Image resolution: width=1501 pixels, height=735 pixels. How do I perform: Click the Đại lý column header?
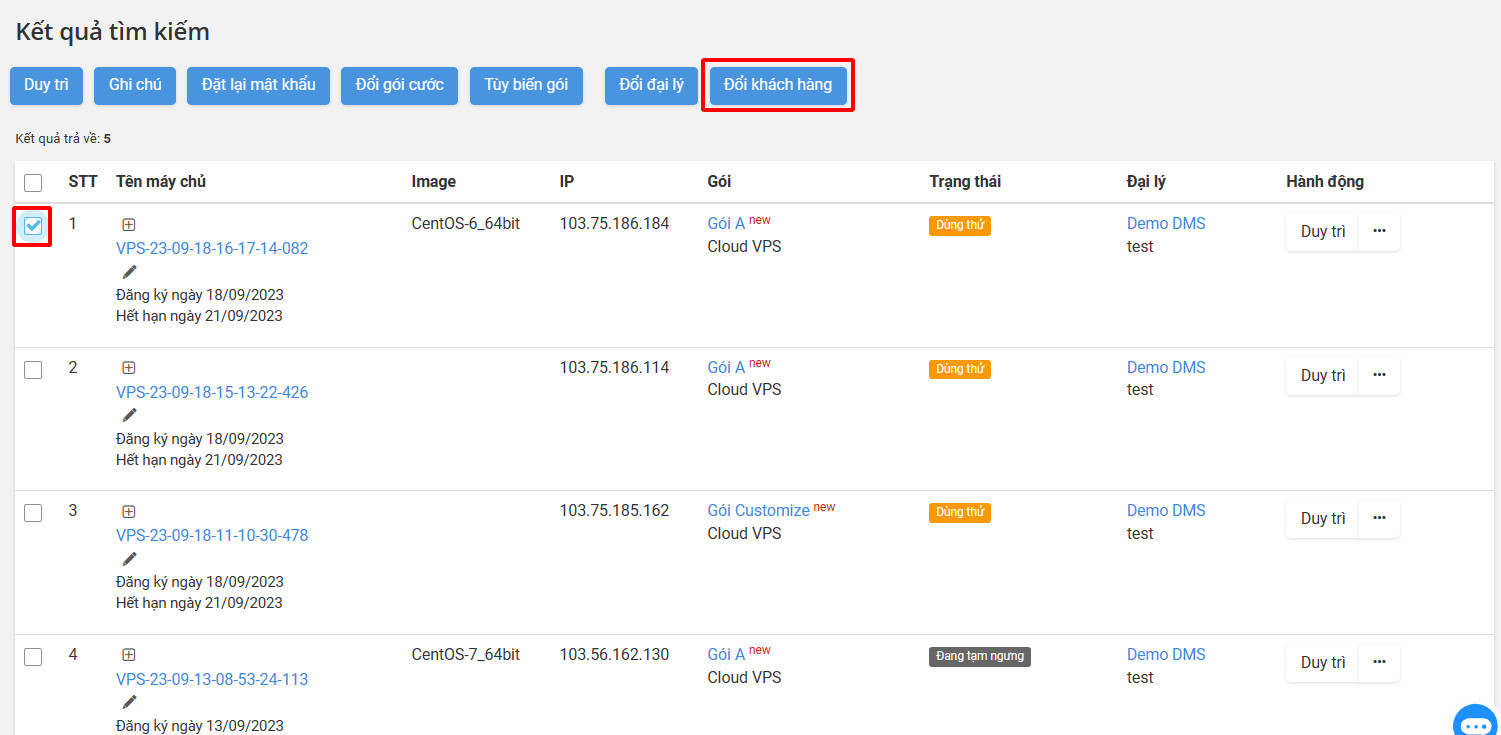pos(1146,182)
